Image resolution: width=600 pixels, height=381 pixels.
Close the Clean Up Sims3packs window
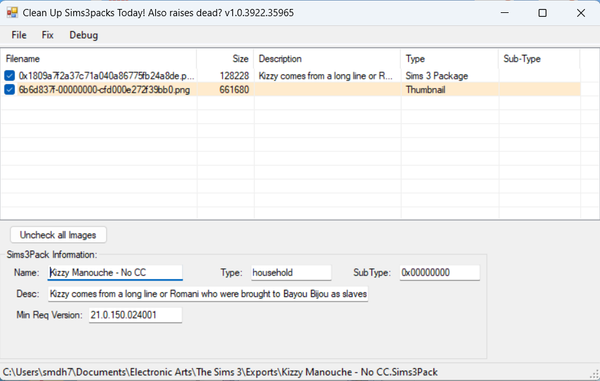[580, 13]
